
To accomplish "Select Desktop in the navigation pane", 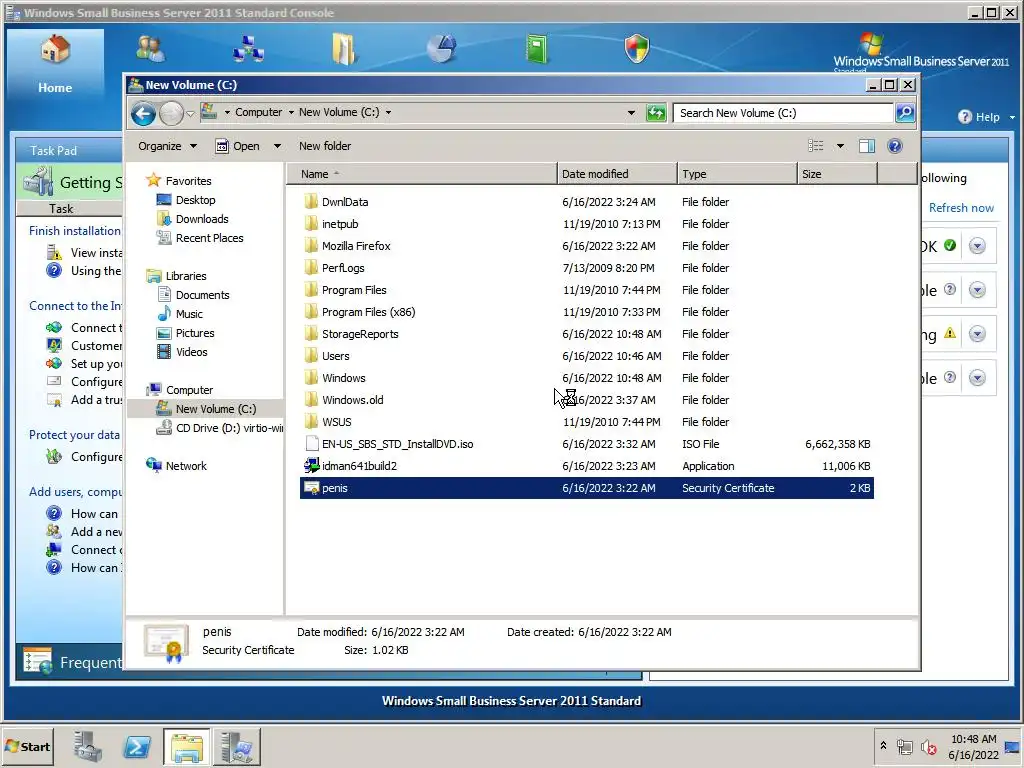I will (186, 200).
